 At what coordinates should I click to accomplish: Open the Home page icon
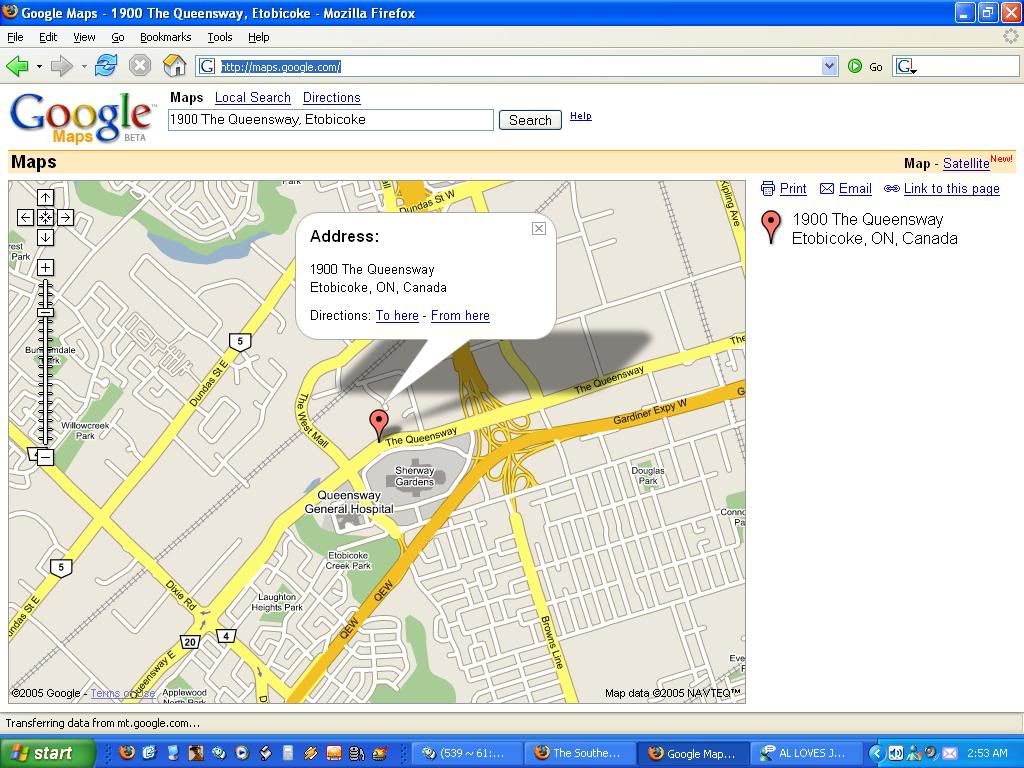point(174,66)
